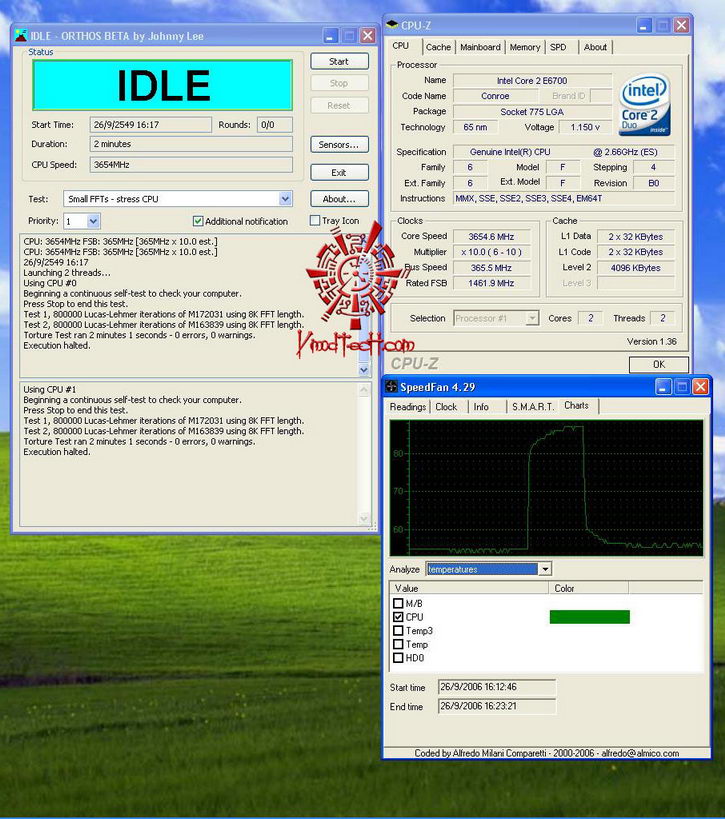
Task: Click the Rounds field showing 0/0
Action: (x=275, y=125)
